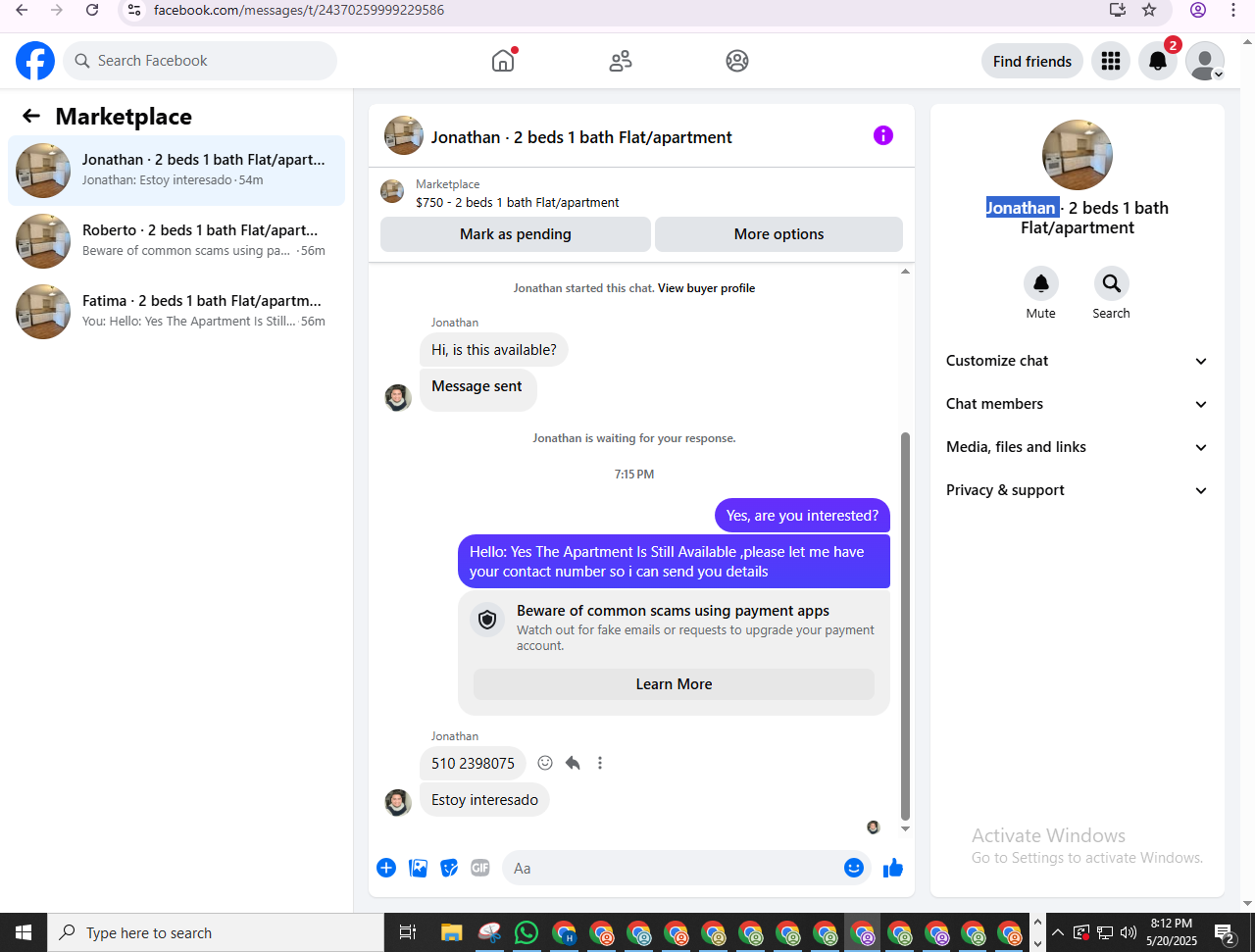This screenshot has width=1255, height=952.
Task: Click the browser address bar URL
Action: [x=299, y=10]
